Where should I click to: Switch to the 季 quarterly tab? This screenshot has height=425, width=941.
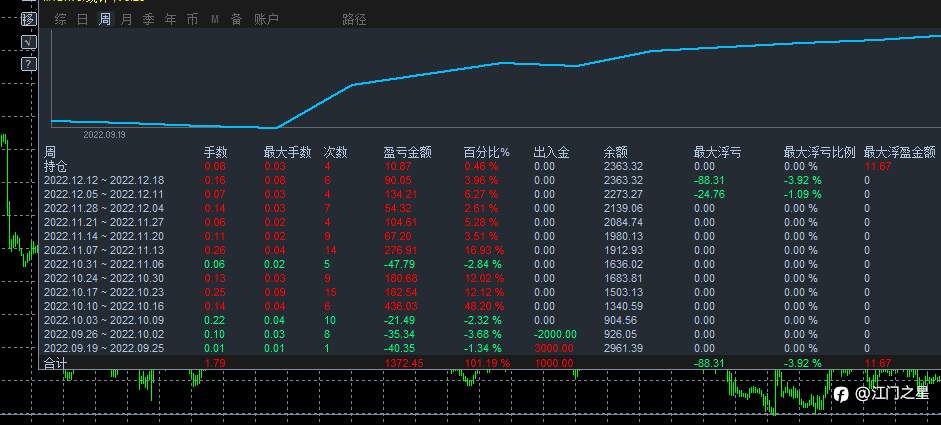pos(148,19)
